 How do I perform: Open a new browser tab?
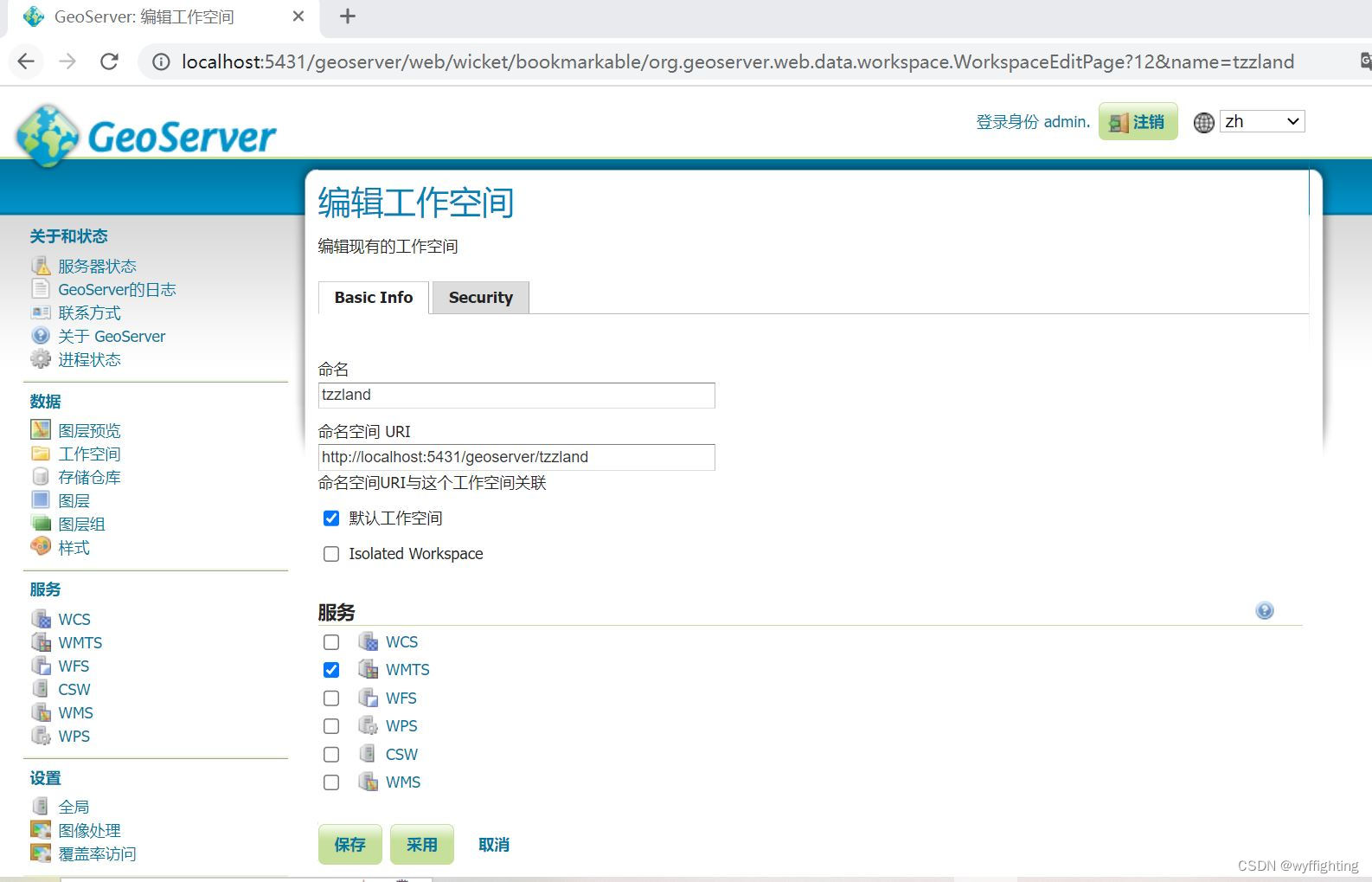tap(348, 16)
